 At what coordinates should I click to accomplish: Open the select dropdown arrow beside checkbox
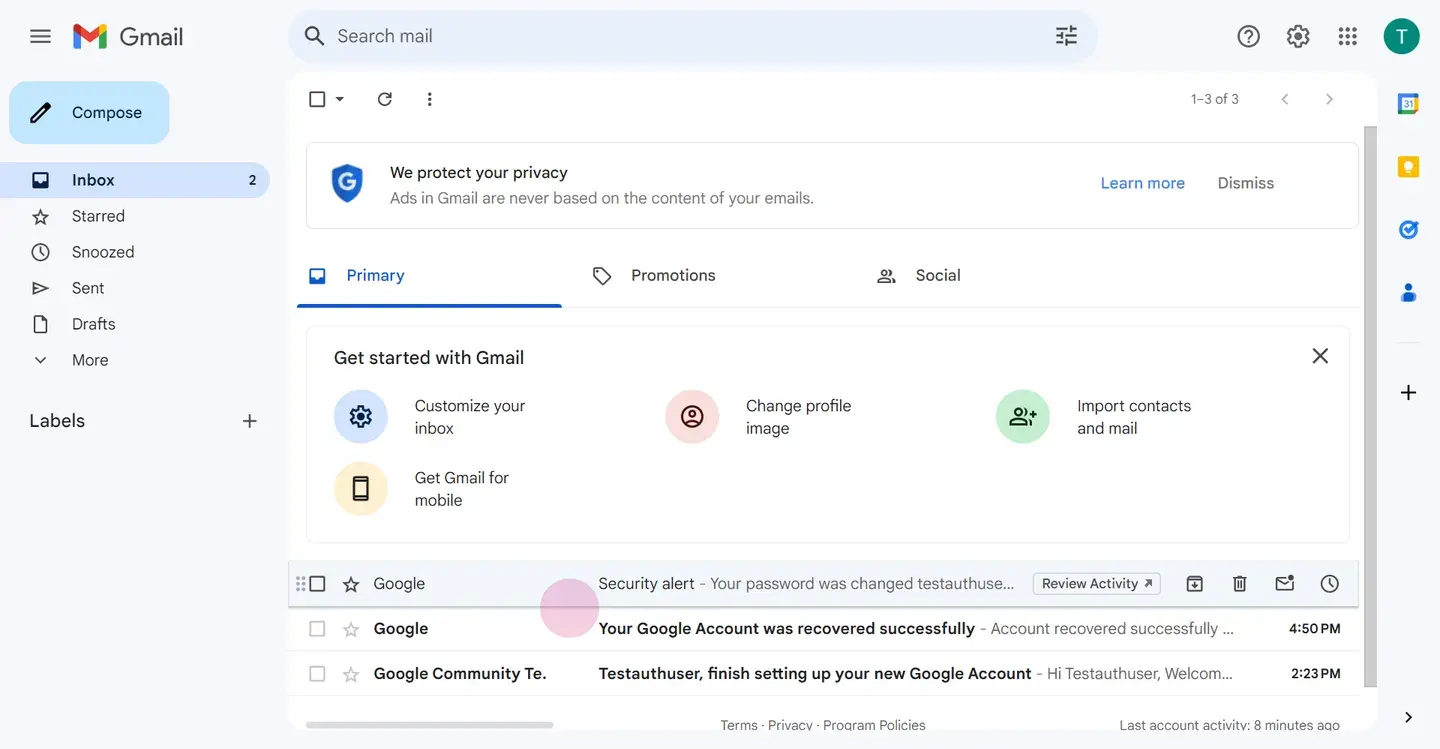[339, 99]
